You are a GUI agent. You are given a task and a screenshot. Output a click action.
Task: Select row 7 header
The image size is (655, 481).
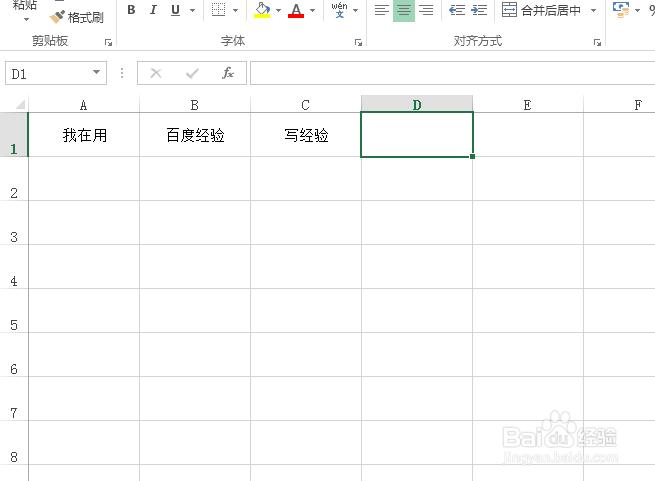click(x=14, y=399)
